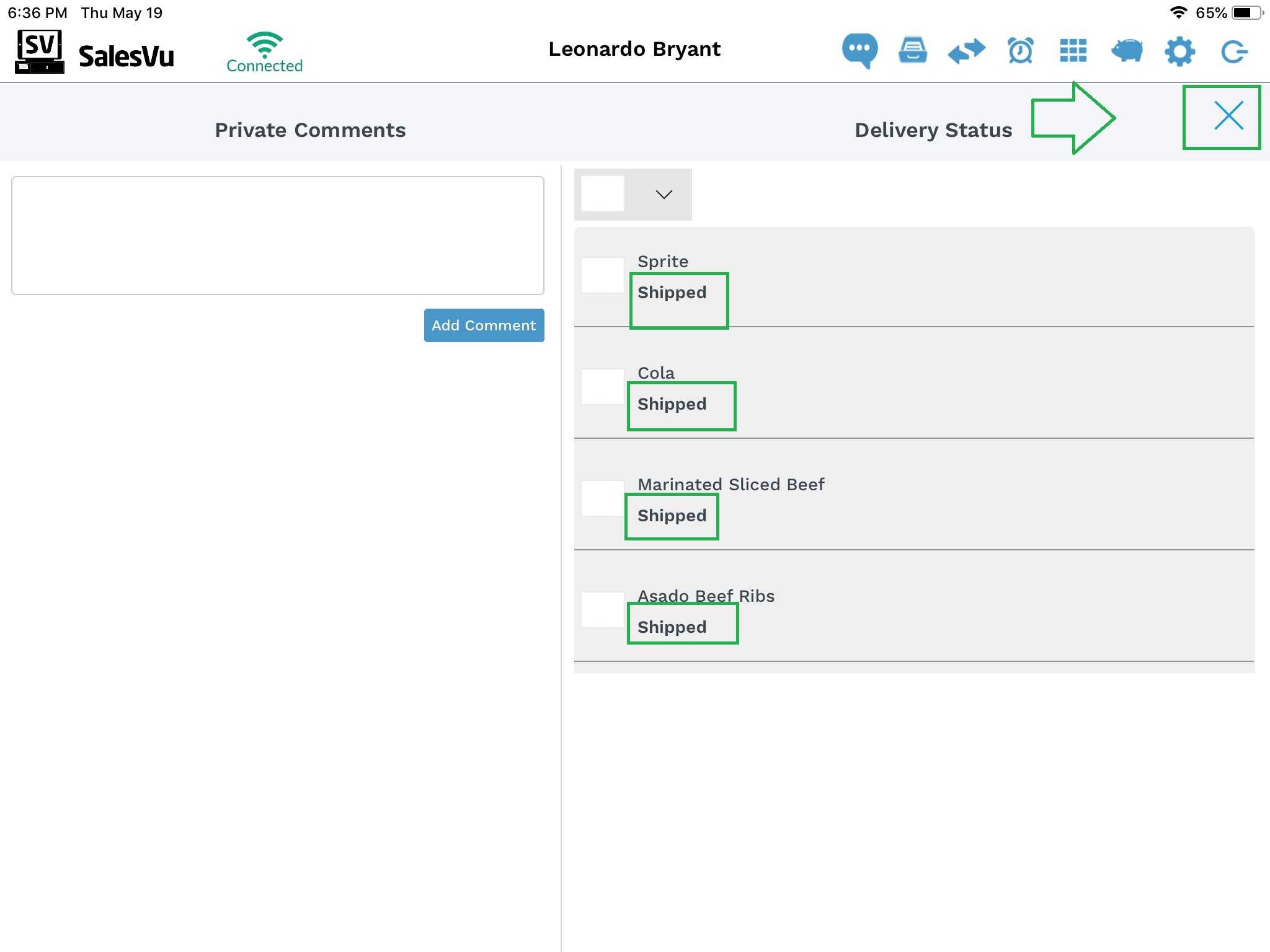The width and height of the screenshot is (1270, 952).
Task: Open settings gear icon
Action: 1179,51
